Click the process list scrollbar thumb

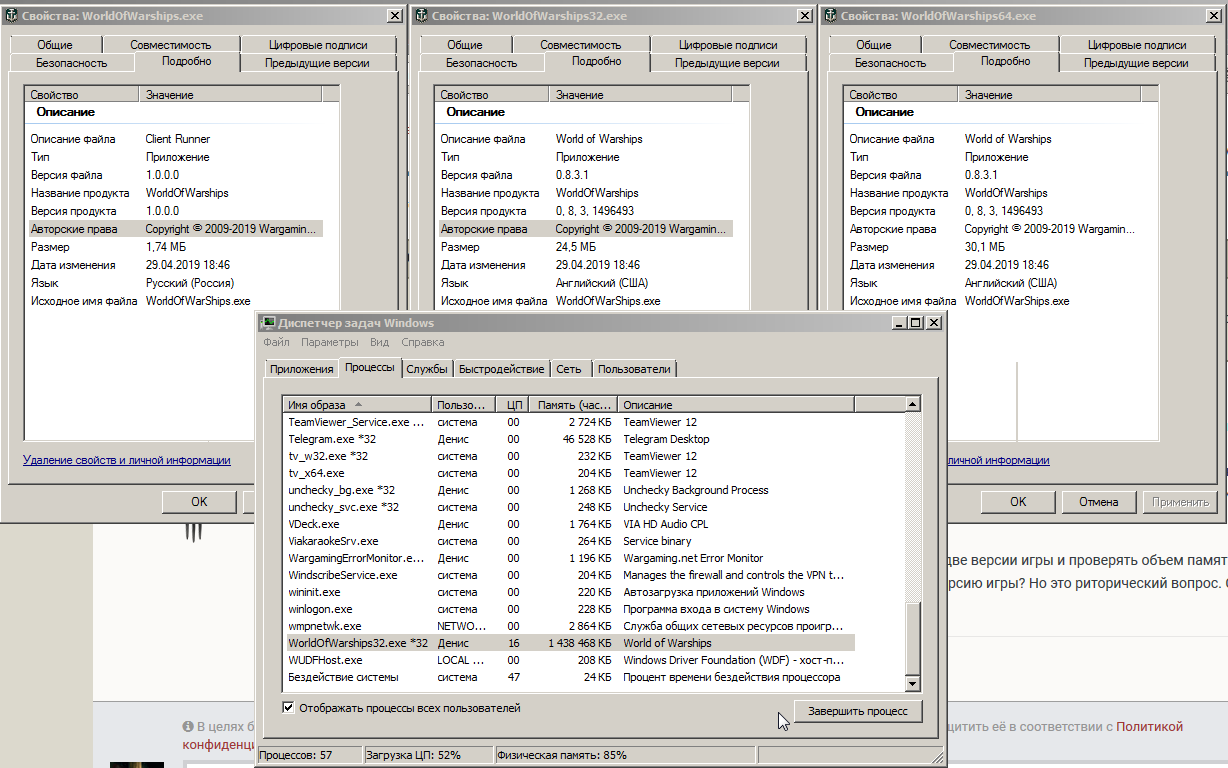click(x=912, y=640)
